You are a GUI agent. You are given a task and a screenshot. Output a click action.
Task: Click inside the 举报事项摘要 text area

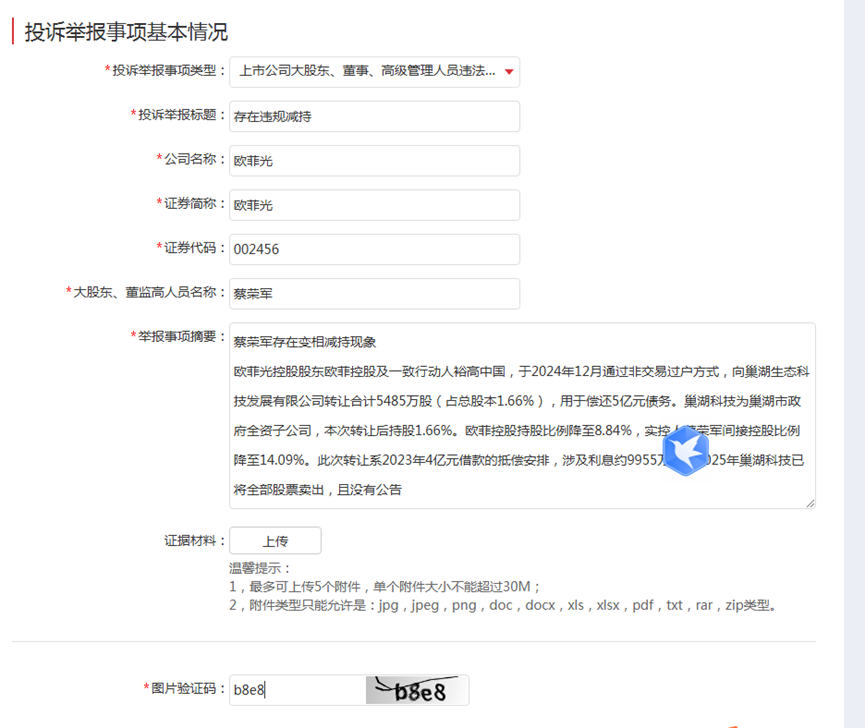pos(522,415)
